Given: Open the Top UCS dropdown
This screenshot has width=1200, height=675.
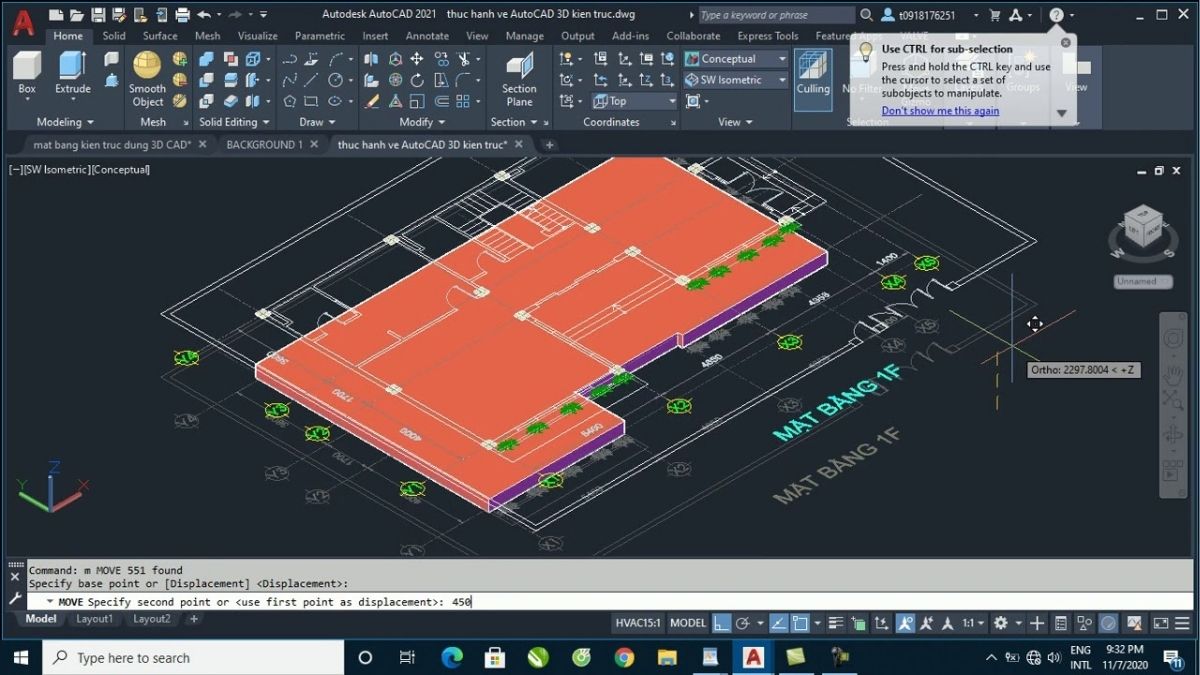Looking at the screenshot, I should [x=634, y=101].
